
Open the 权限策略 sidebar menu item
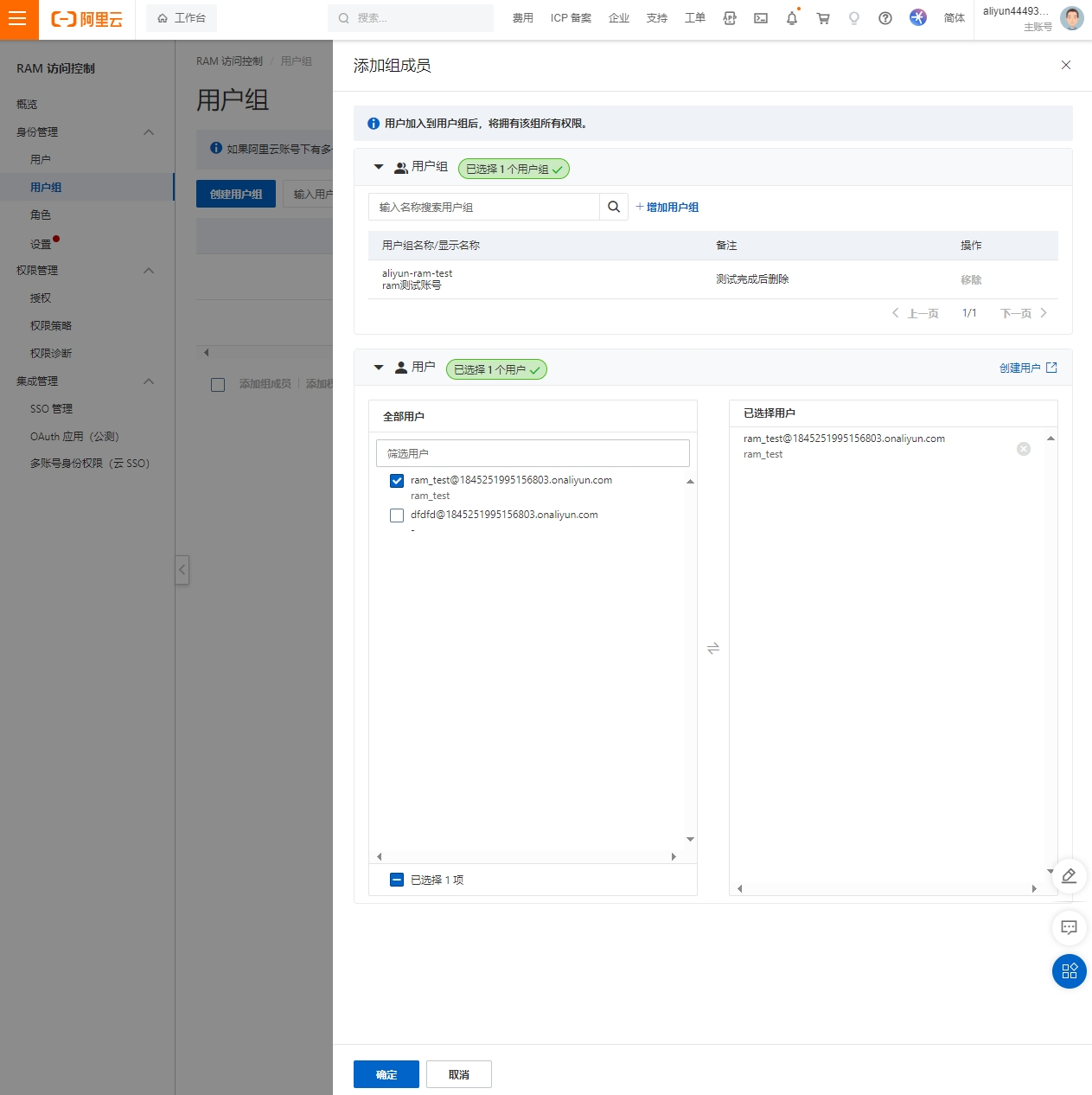(x=51, y=326)
